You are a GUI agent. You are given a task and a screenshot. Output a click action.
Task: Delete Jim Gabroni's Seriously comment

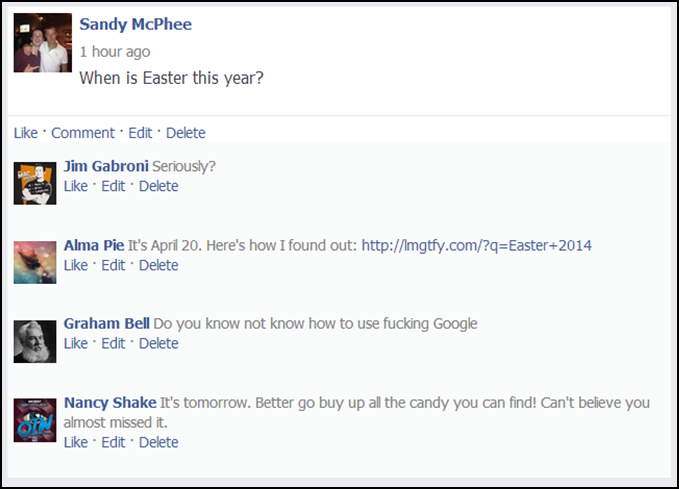pos(158,186)
